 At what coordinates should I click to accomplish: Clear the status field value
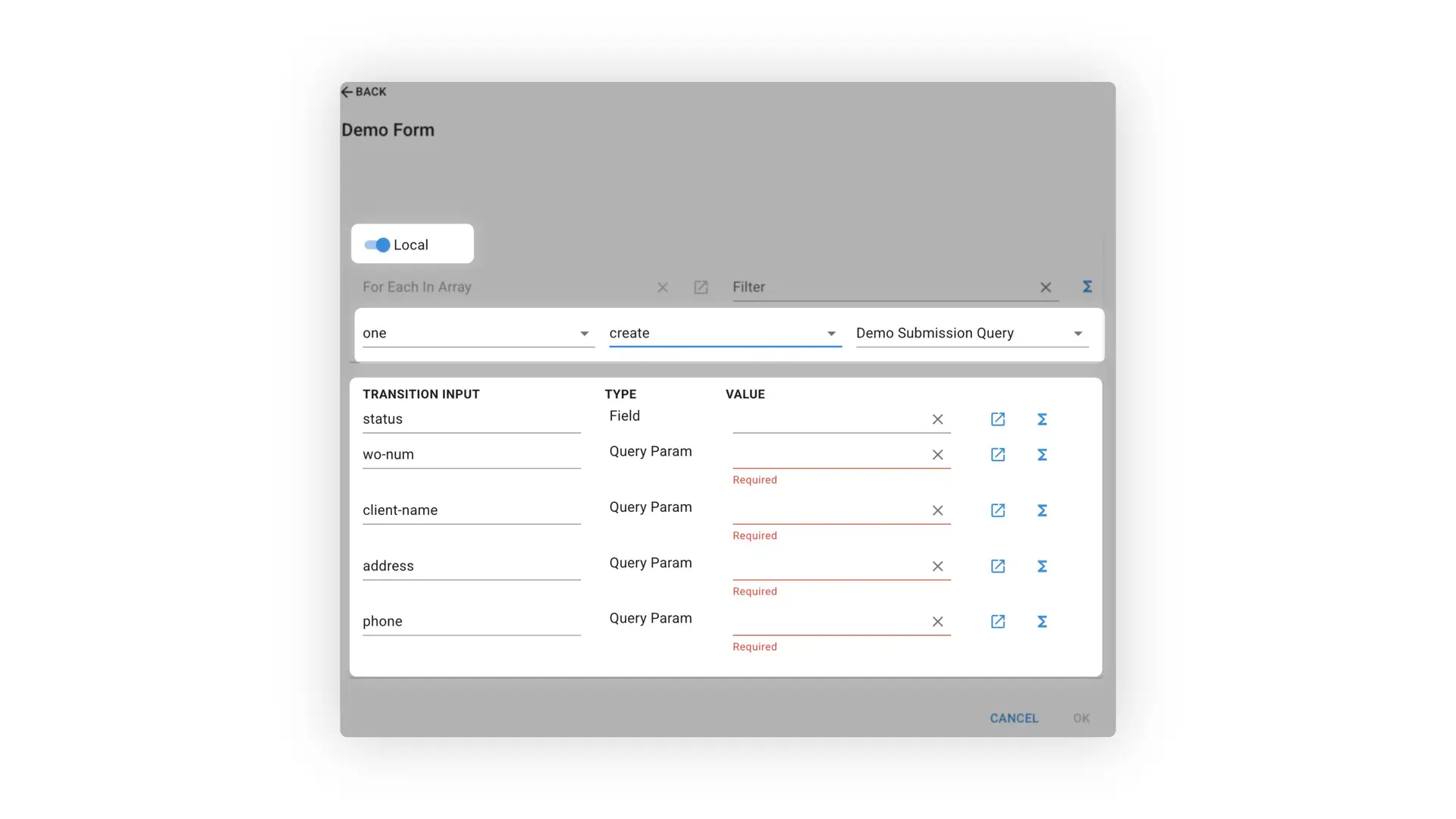tap(937, 419)
